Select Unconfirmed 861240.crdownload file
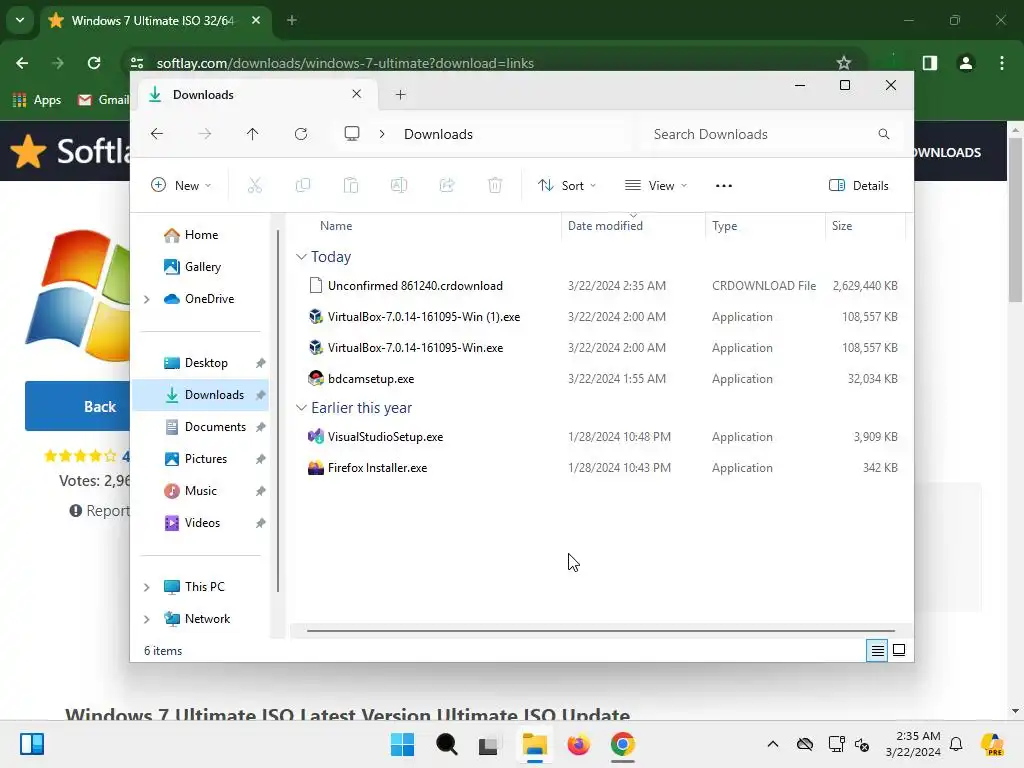Screen dimensions: 1024x768 click(x=600, y=285)
